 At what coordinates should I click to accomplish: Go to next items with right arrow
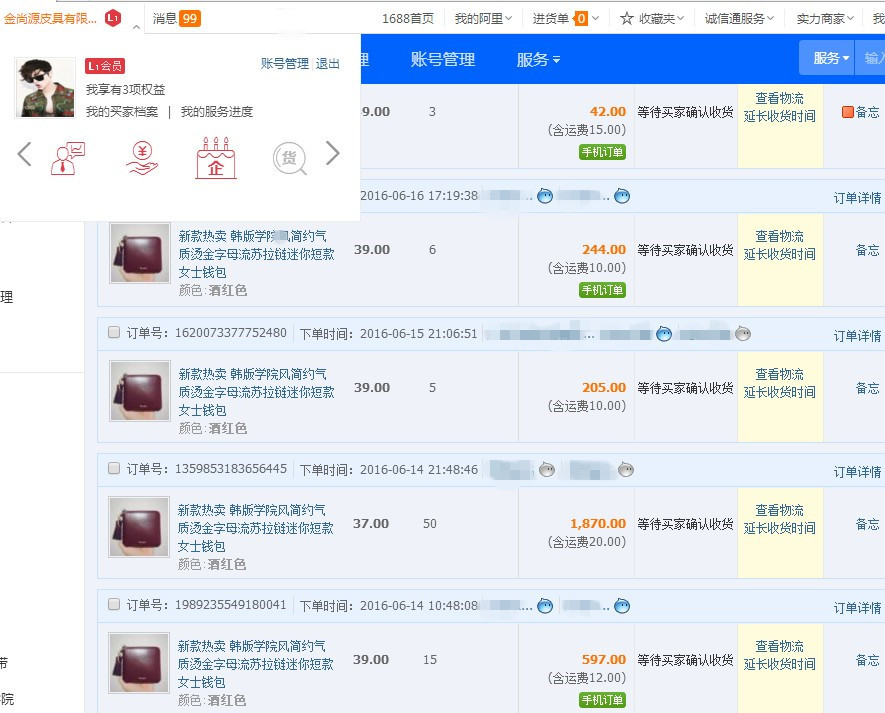(333, 153)
